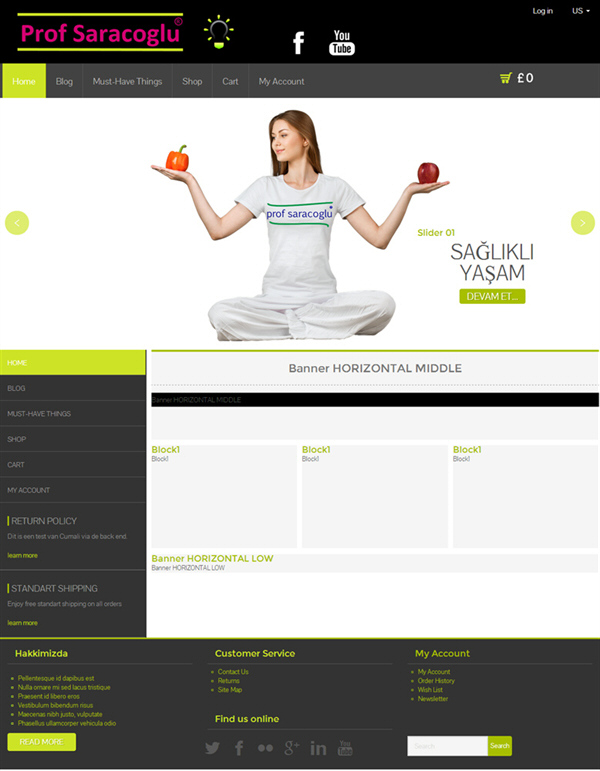Open the YouTube icon in the header

342,43
